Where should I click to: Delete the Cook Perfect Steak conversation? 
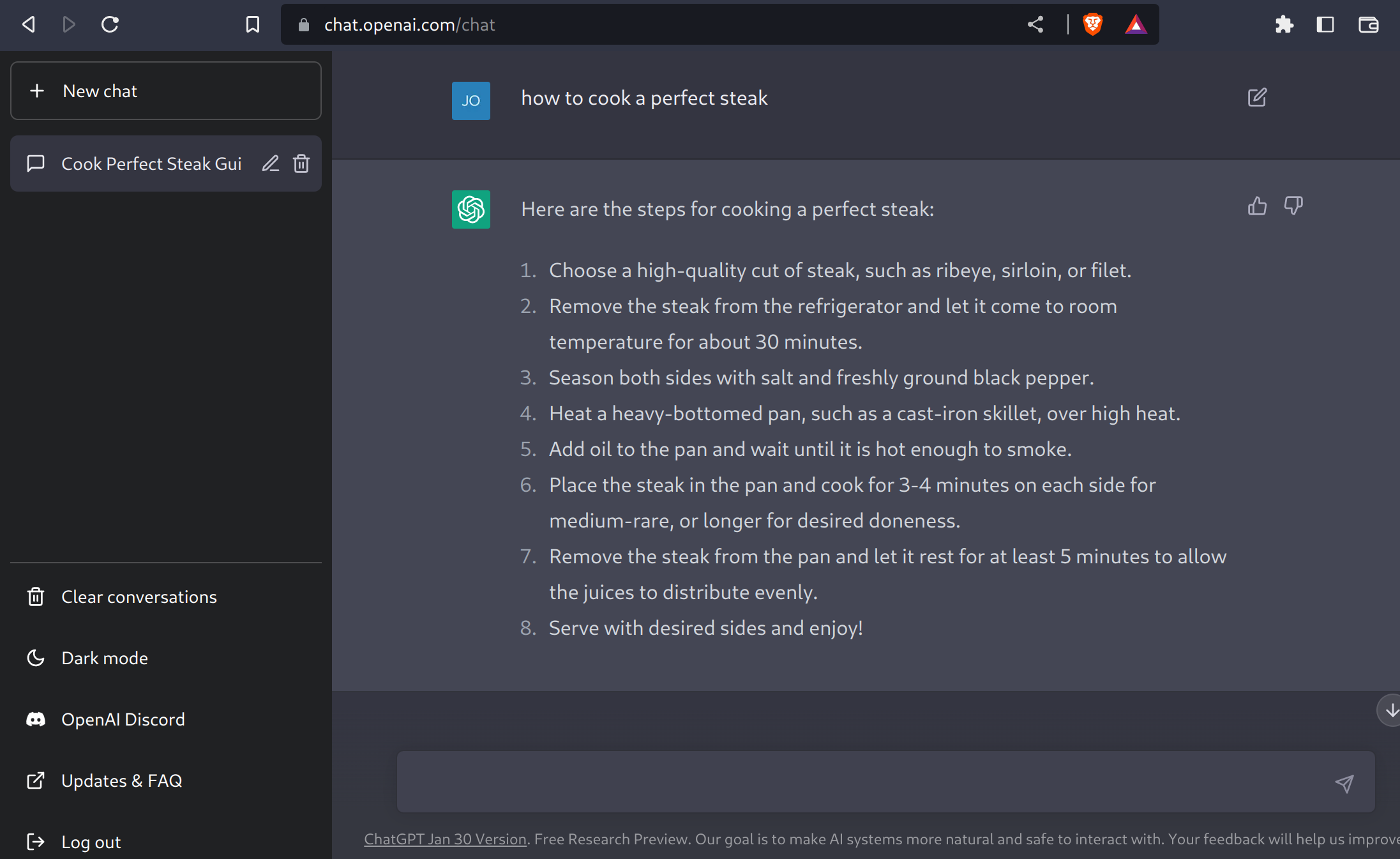click(301, 163)
